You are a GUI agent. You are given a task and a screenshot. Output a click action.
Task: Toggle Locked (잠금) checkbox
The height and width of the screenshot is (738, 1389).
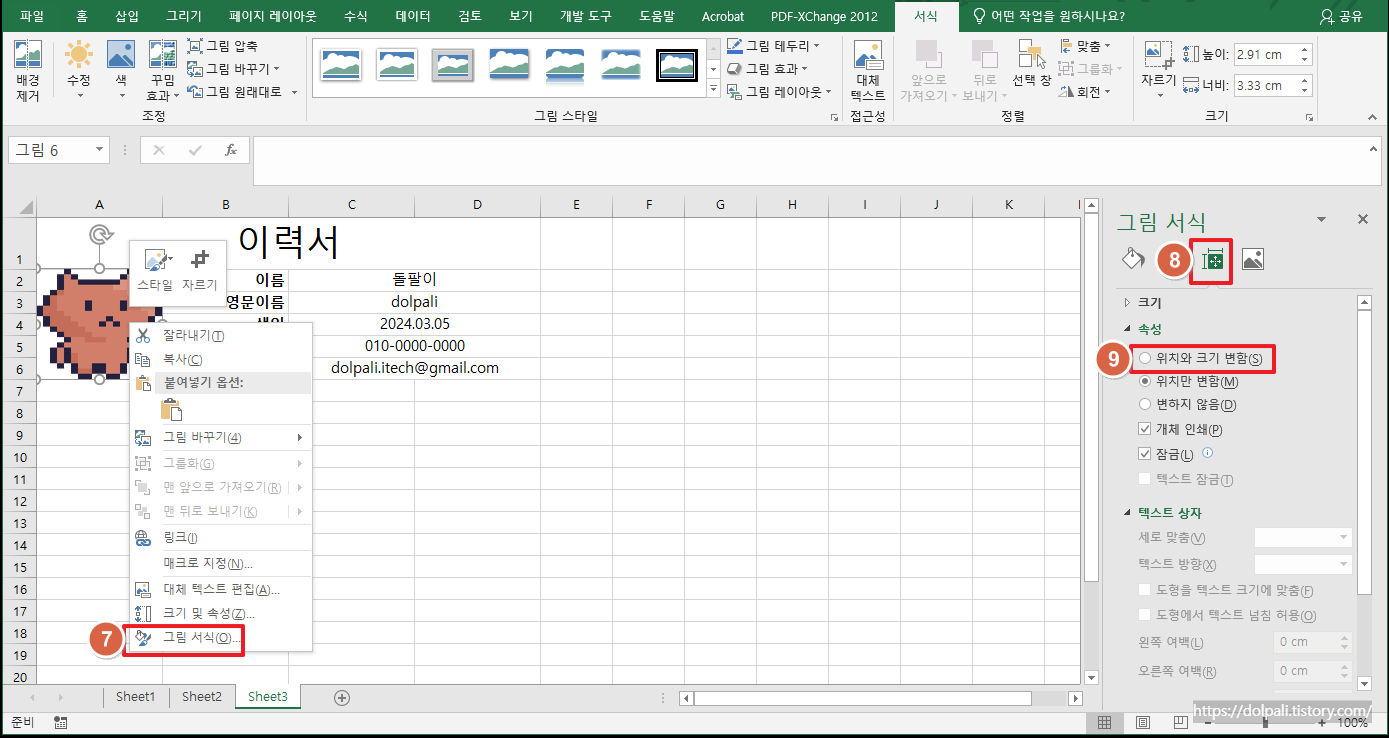pos(1145,453)
